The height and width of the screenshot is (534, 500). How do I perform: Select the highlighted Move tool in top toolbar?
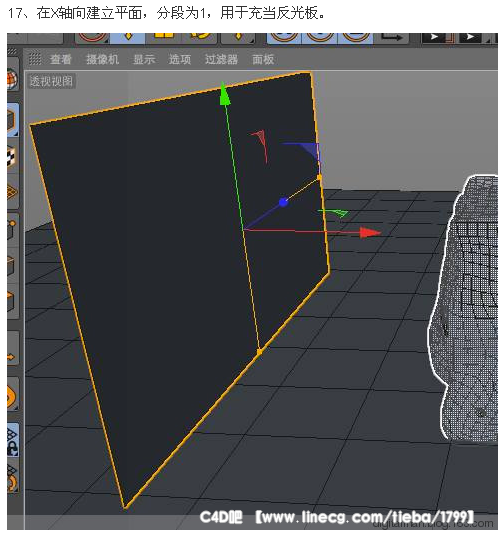point(128,37)
